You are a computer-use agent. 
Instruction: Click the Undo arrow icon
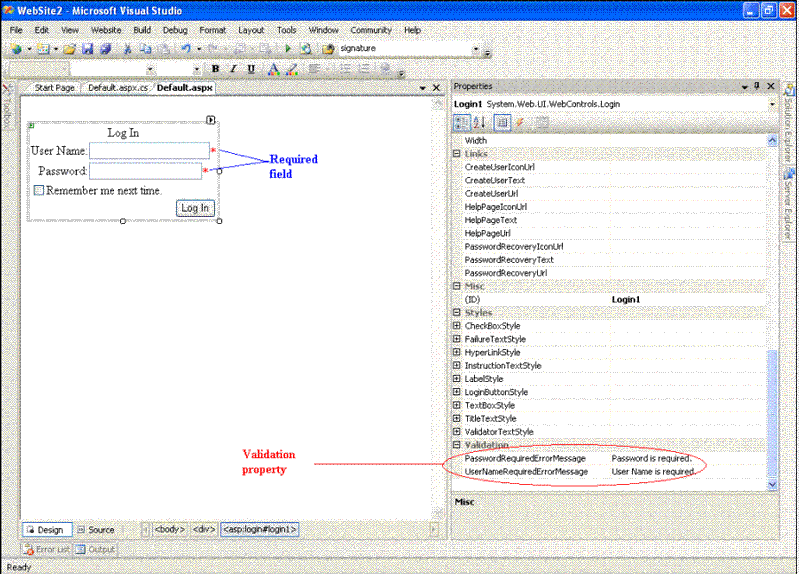(x=186, y=48)
